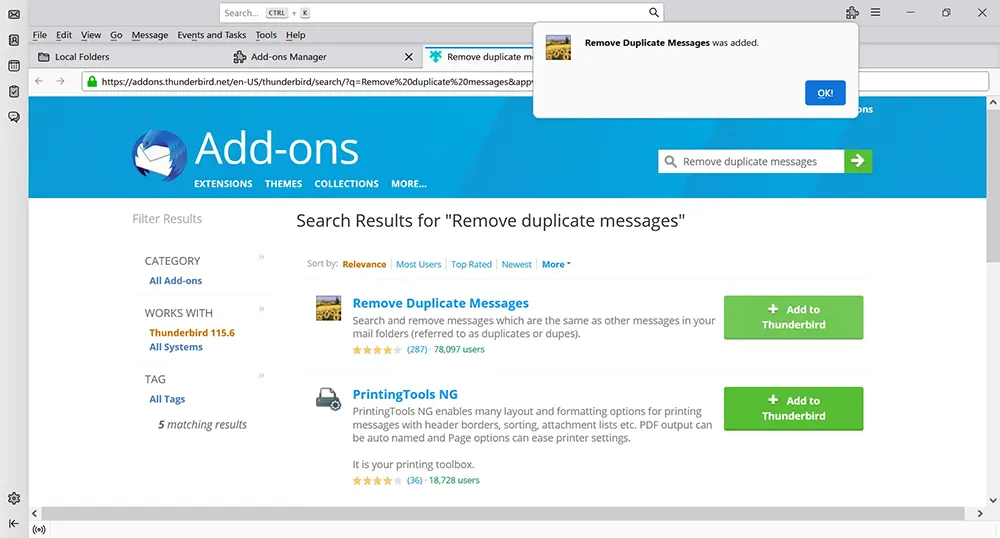Sort results by Top Rated
The width and height of the screenshot is (1000, 538).
point(471,264)
